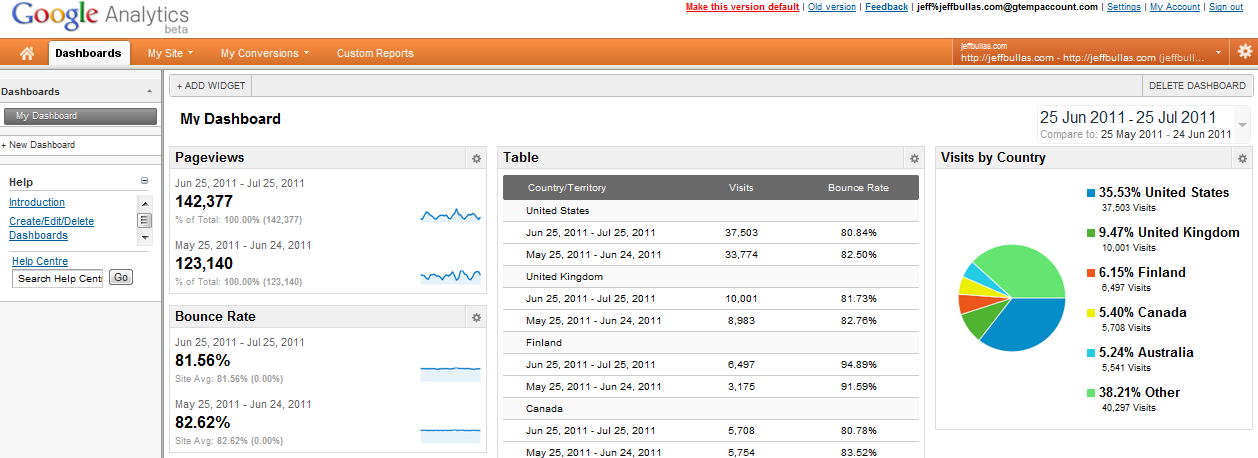1258x458 pixels.
Task: Open Bounce Rate widget settings gear
Action: (x=476, y=317)
